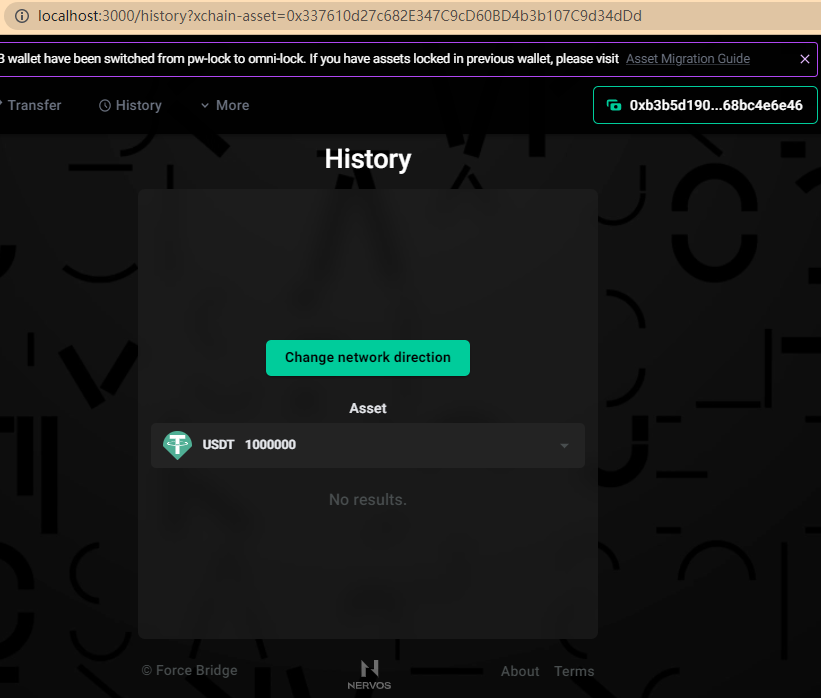Go to the Transfer tab
Viewport: 821px width, 698px height.
coord(30,105)
